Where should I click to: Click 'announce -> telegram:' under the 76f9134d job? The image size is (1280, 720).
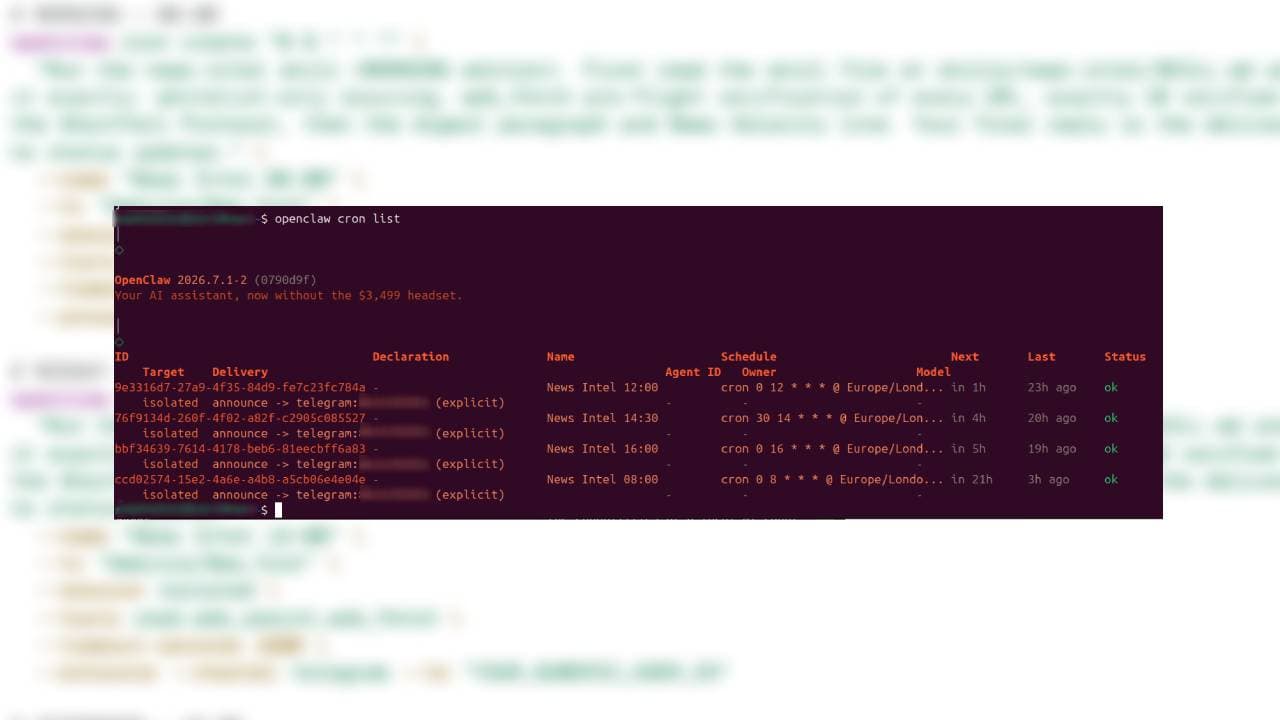[x=285, y=434]
